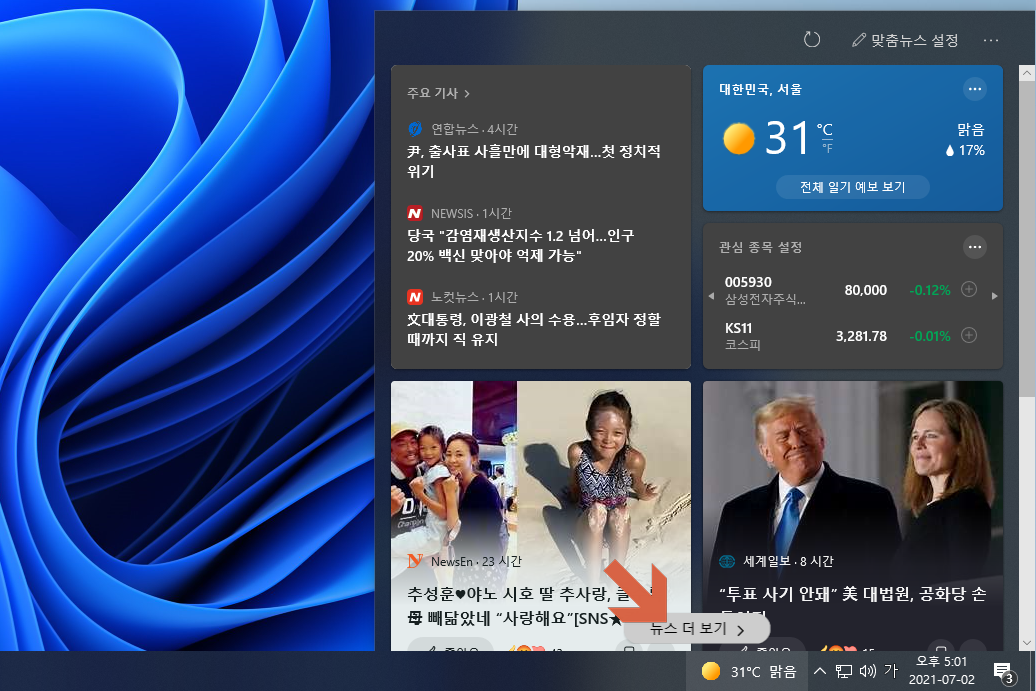
Task: Add KS11 코스피 to watchlist
Action: pyautogui.click(x=969, y=336)
